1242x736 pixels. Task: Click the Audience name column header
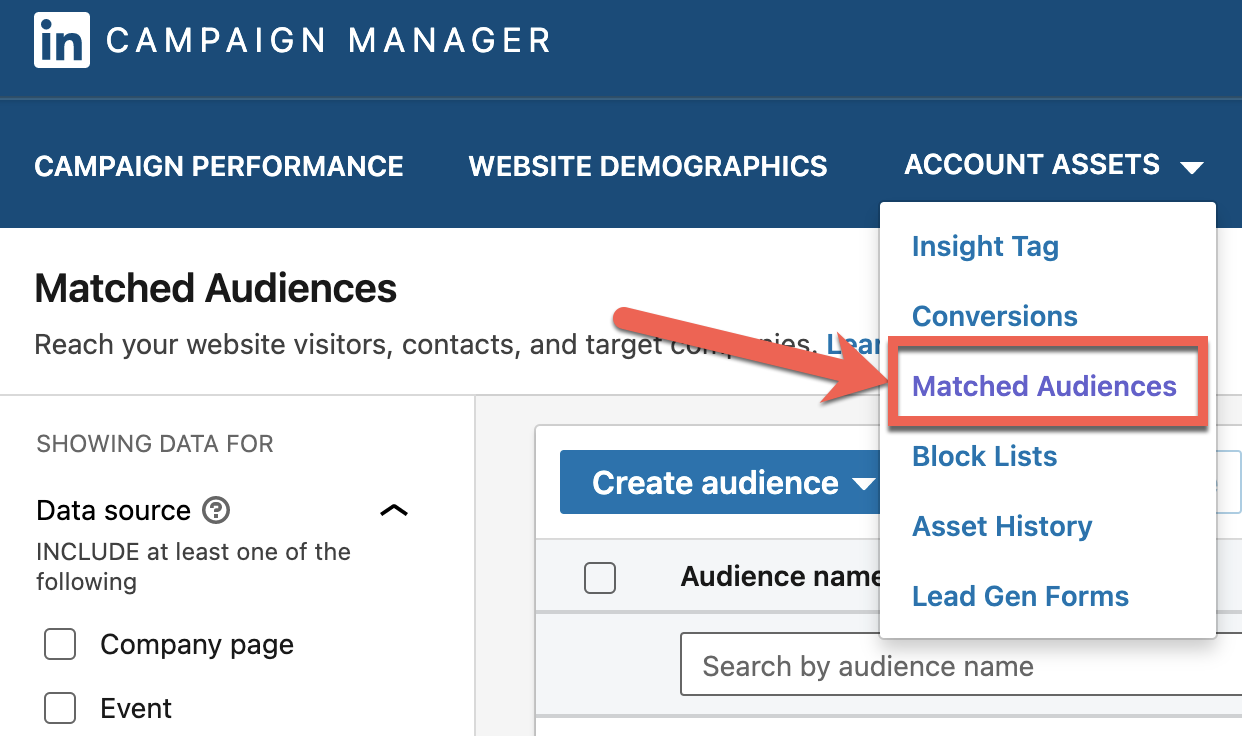pyautogui.click(x=780, y=577)
